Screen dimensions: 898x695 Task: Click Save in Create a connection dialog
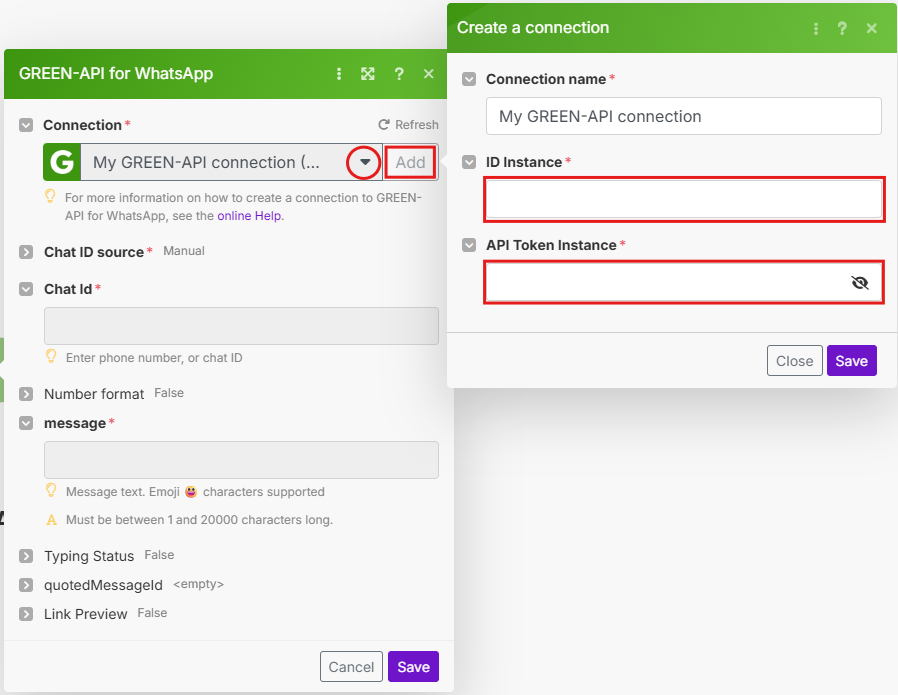[x=851, y=361]
